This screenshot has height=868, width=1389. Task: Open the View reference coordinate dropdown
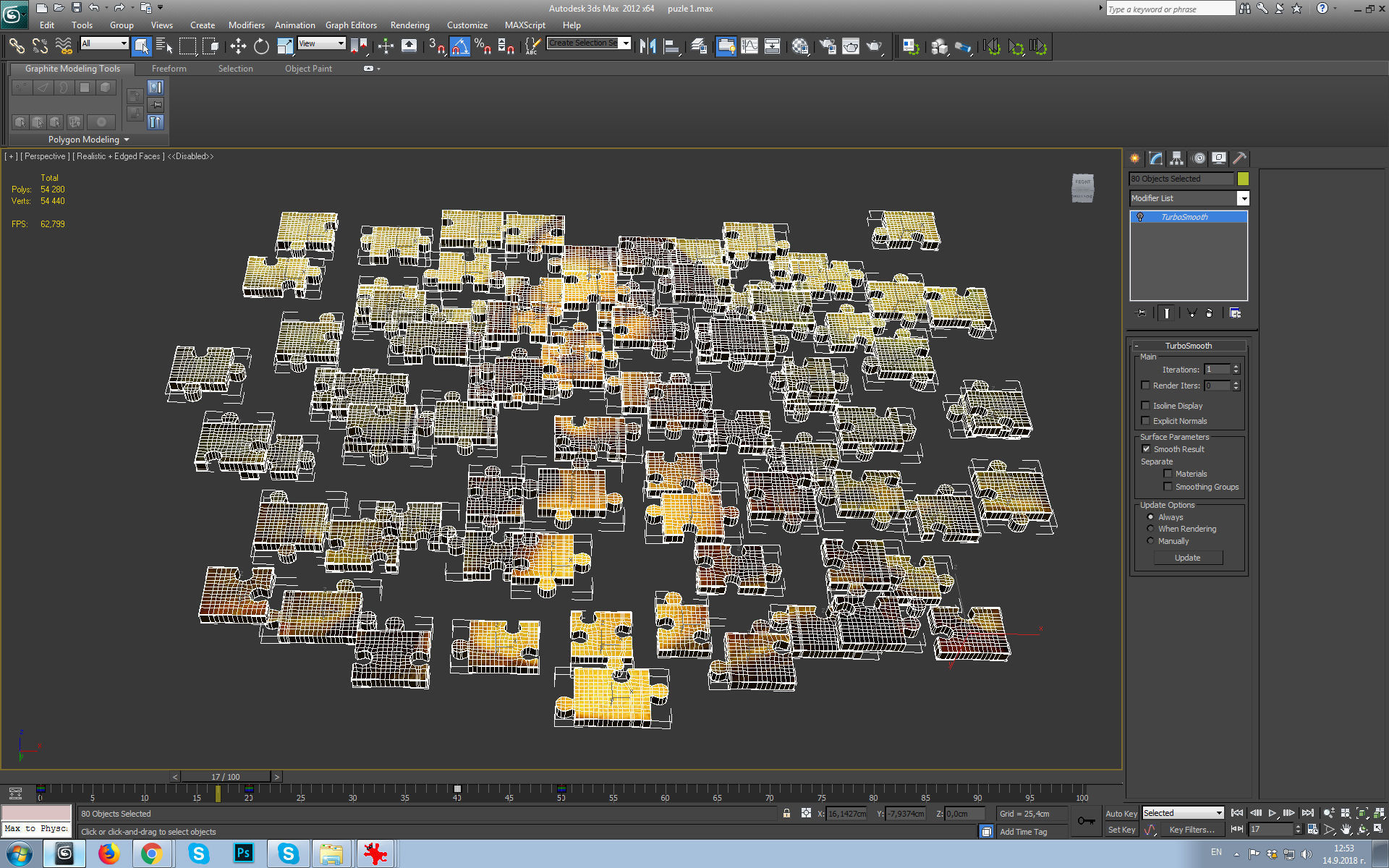[321, 43]
